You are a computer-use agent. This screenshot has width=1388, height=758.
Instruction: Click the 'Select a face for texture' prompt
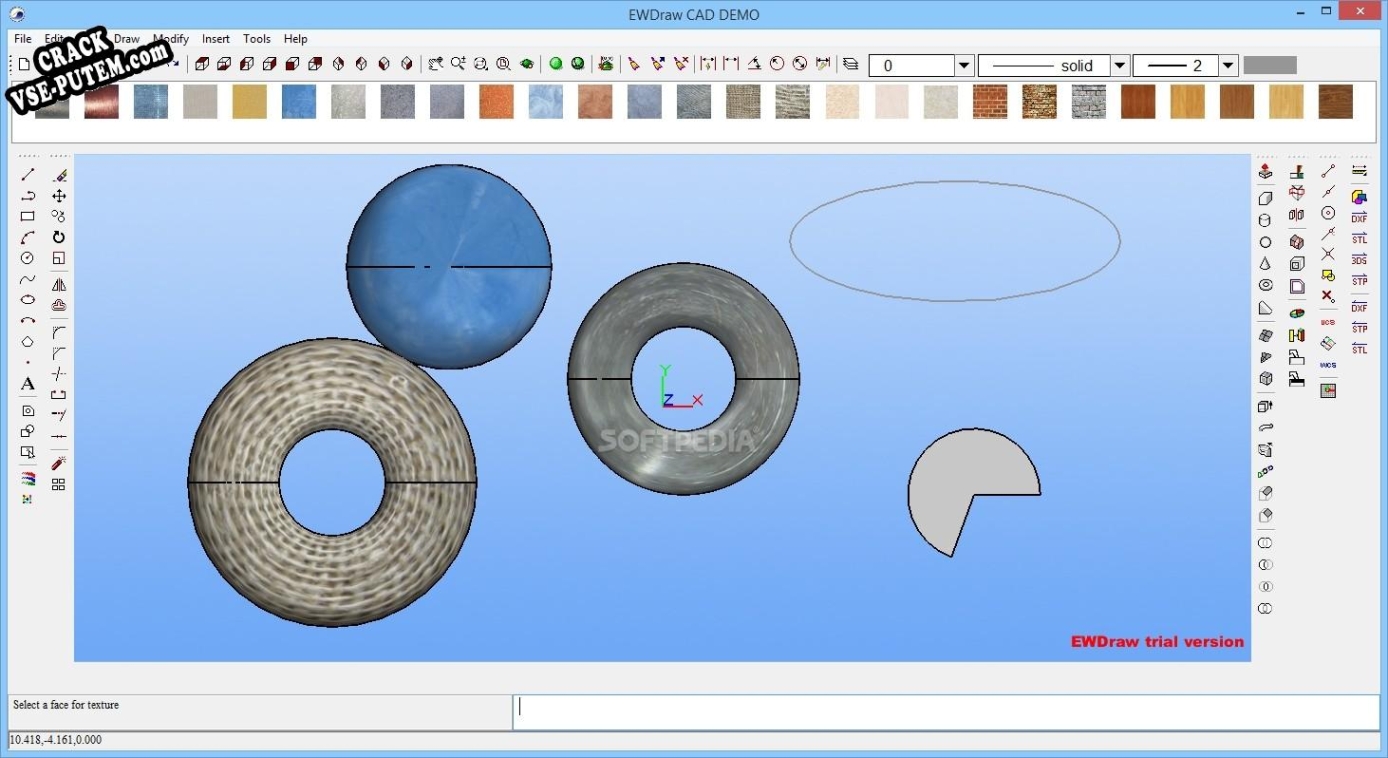66,705
